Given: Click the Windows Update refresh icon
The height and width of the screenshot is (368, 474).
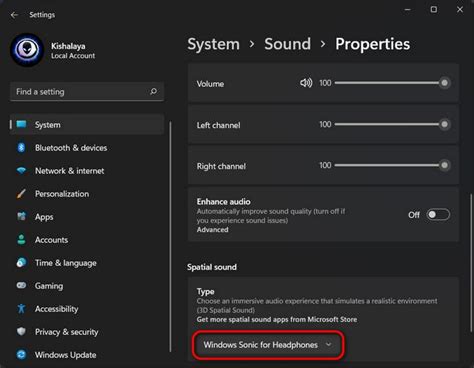Looking at the screenshot, I should tap(21, 355).
